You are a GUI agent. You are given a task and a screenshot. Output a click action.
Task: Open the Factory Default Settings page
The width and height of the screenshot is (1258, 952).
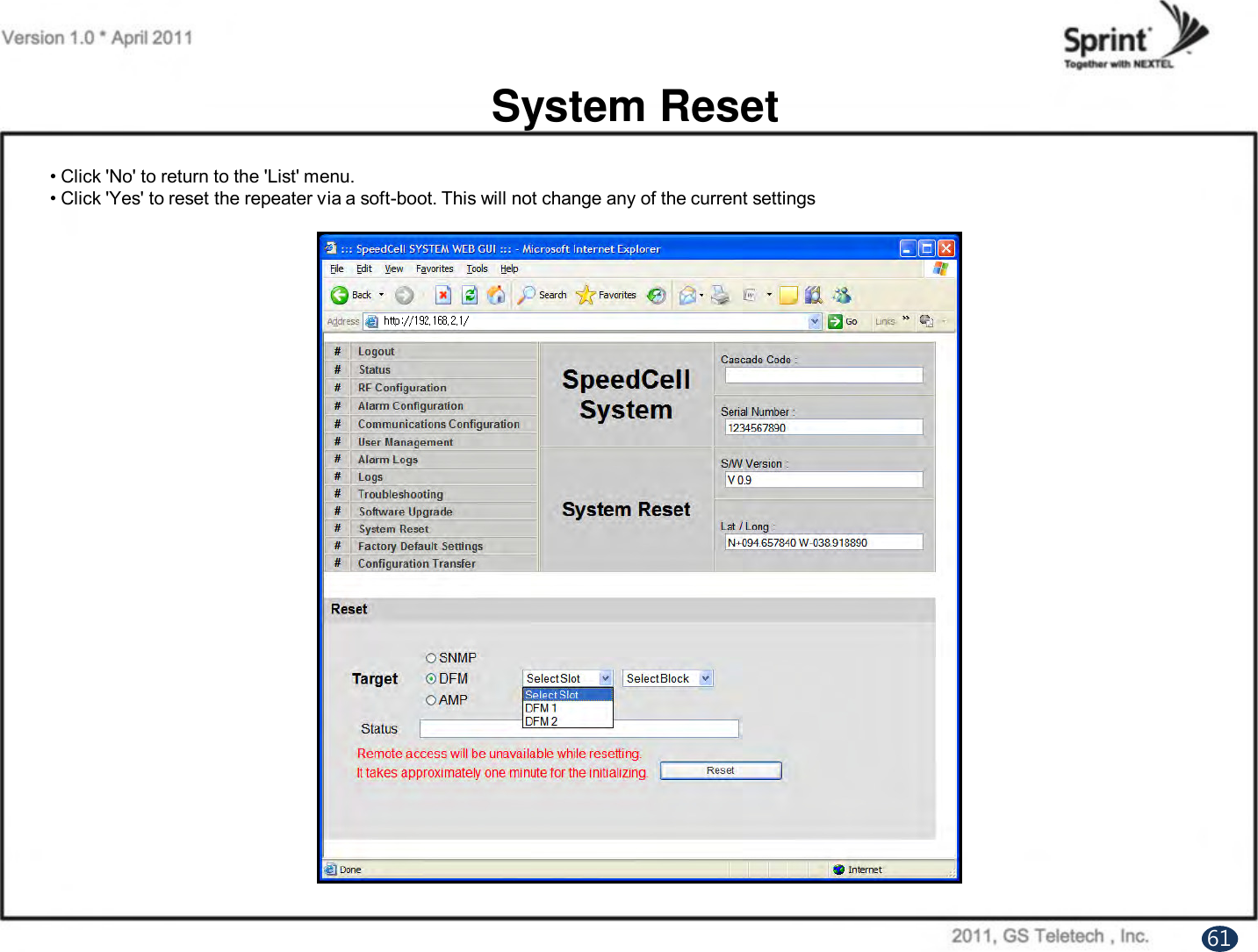pyautogui.click(x=421, y=546)
